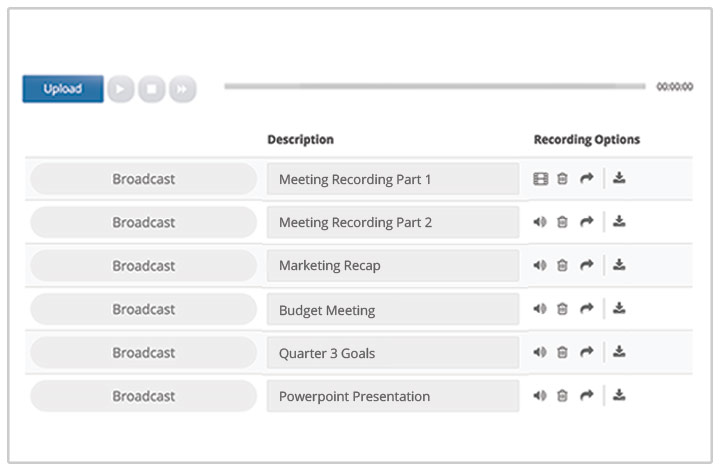Select the Powerpoint Presentation description field
Image resolution: width=720 pixels, height=470 pixels.
click(x=393, y=396)
